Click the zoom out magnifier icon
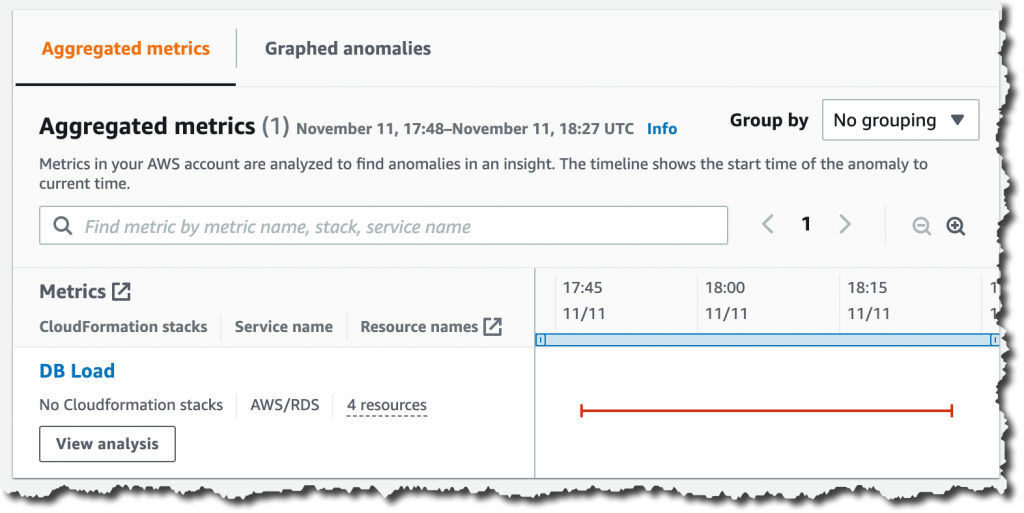This screenshot has height=513, width=1024. [921, 227]
